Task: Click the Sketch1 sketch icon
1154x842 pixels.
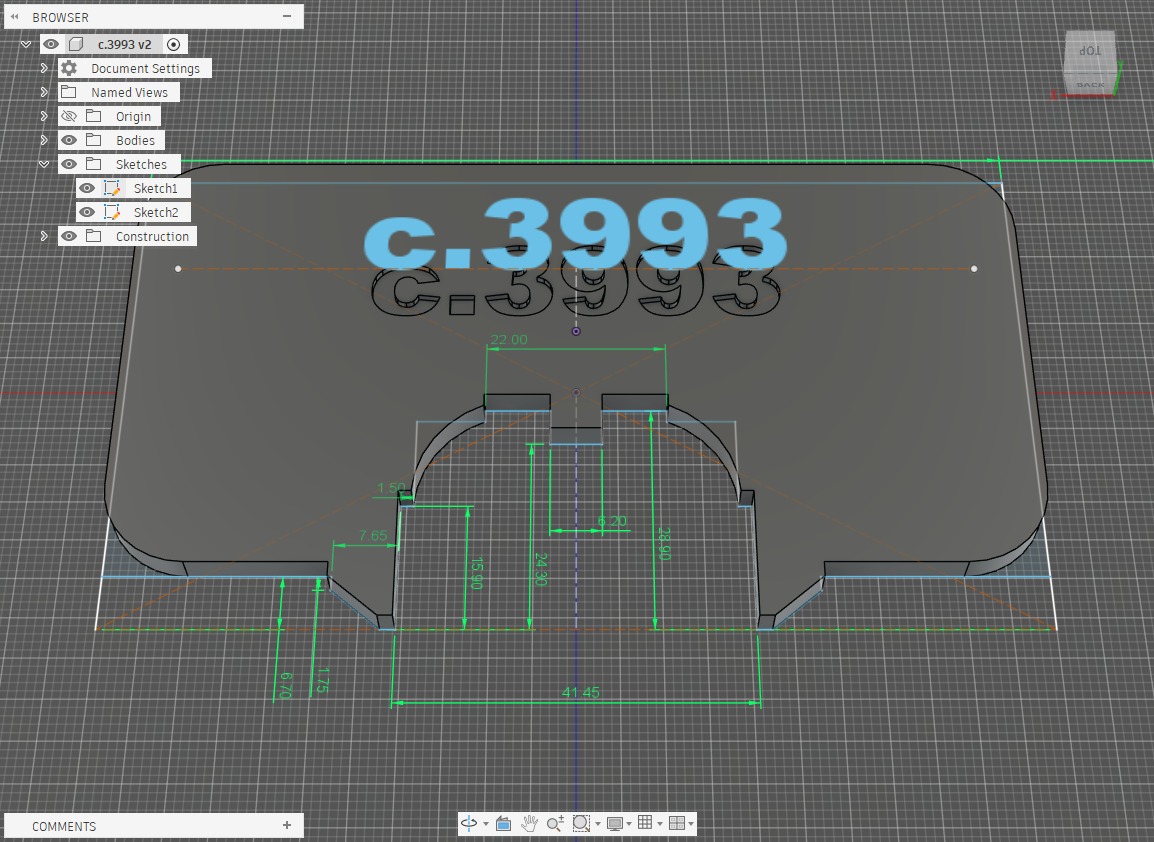Action: (112, 188)
